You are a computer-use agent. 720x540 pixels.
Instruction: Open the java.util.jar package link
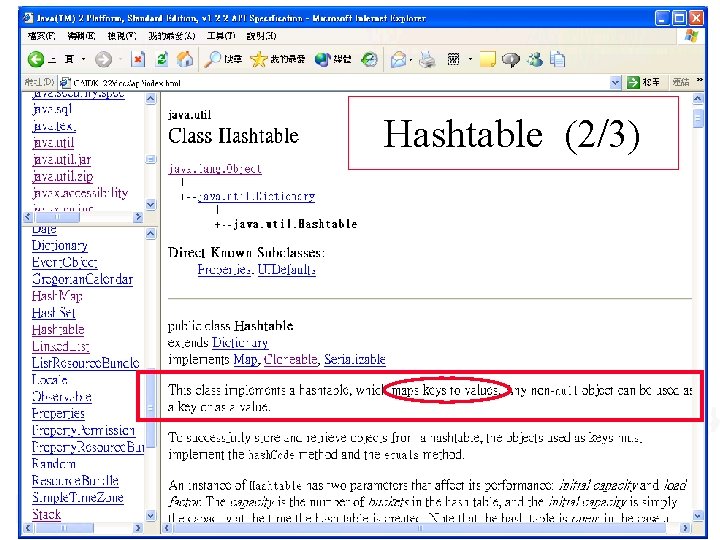62,159
